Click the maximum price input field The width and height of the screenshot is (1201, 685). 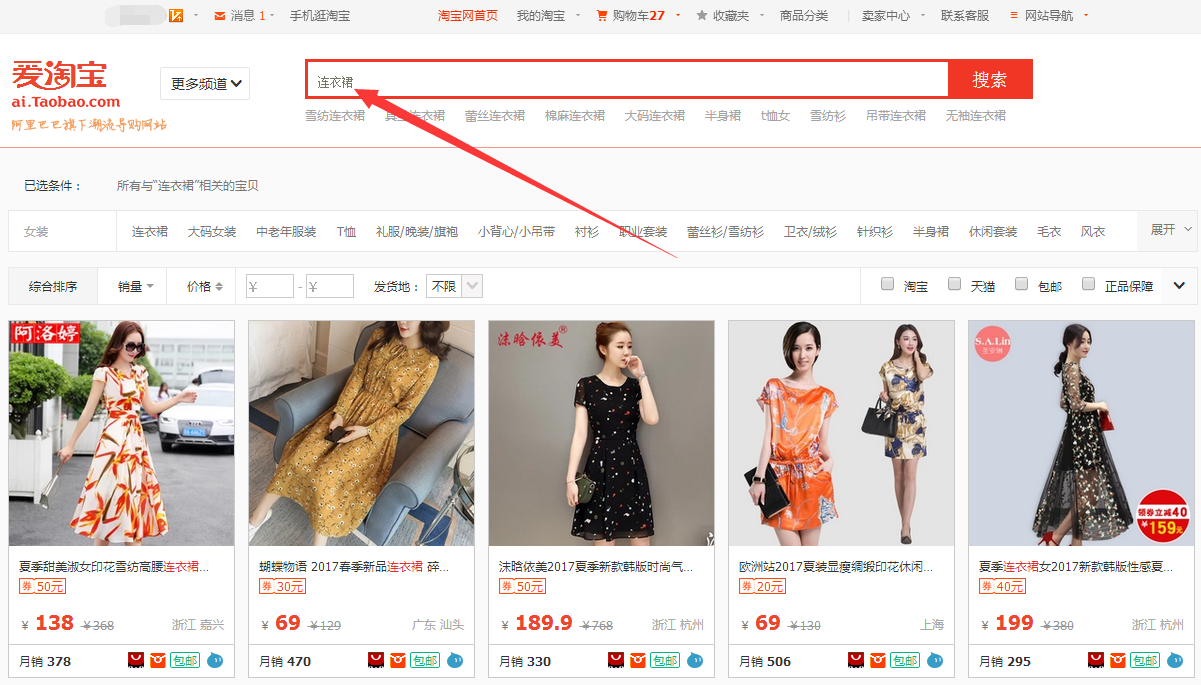coord(330,286)
